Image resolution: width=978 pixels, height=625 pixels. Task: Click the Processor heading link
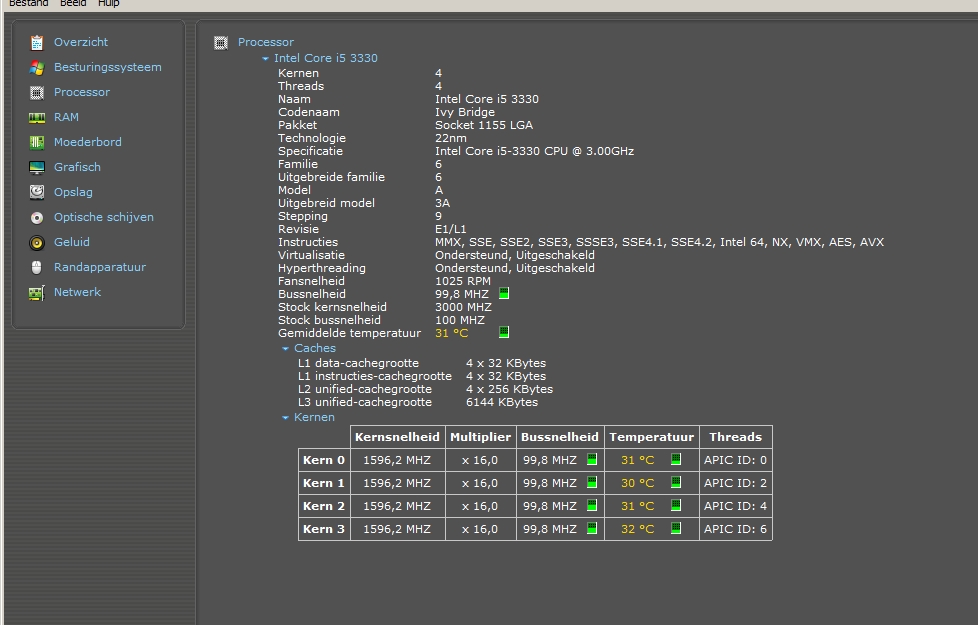coord(266,42)
